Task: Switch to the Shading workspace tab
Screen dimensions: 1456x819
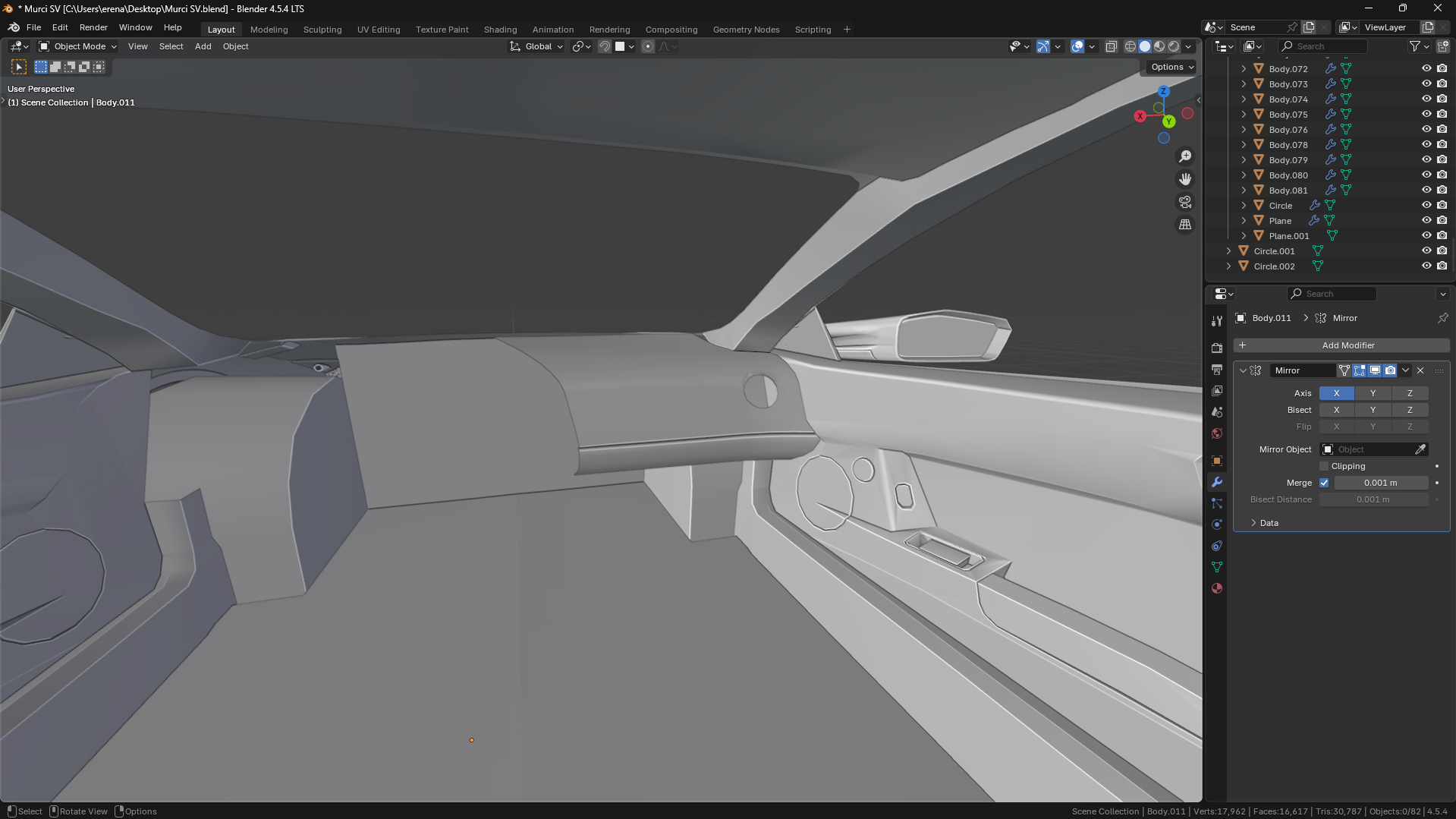Action: (500, 30)
